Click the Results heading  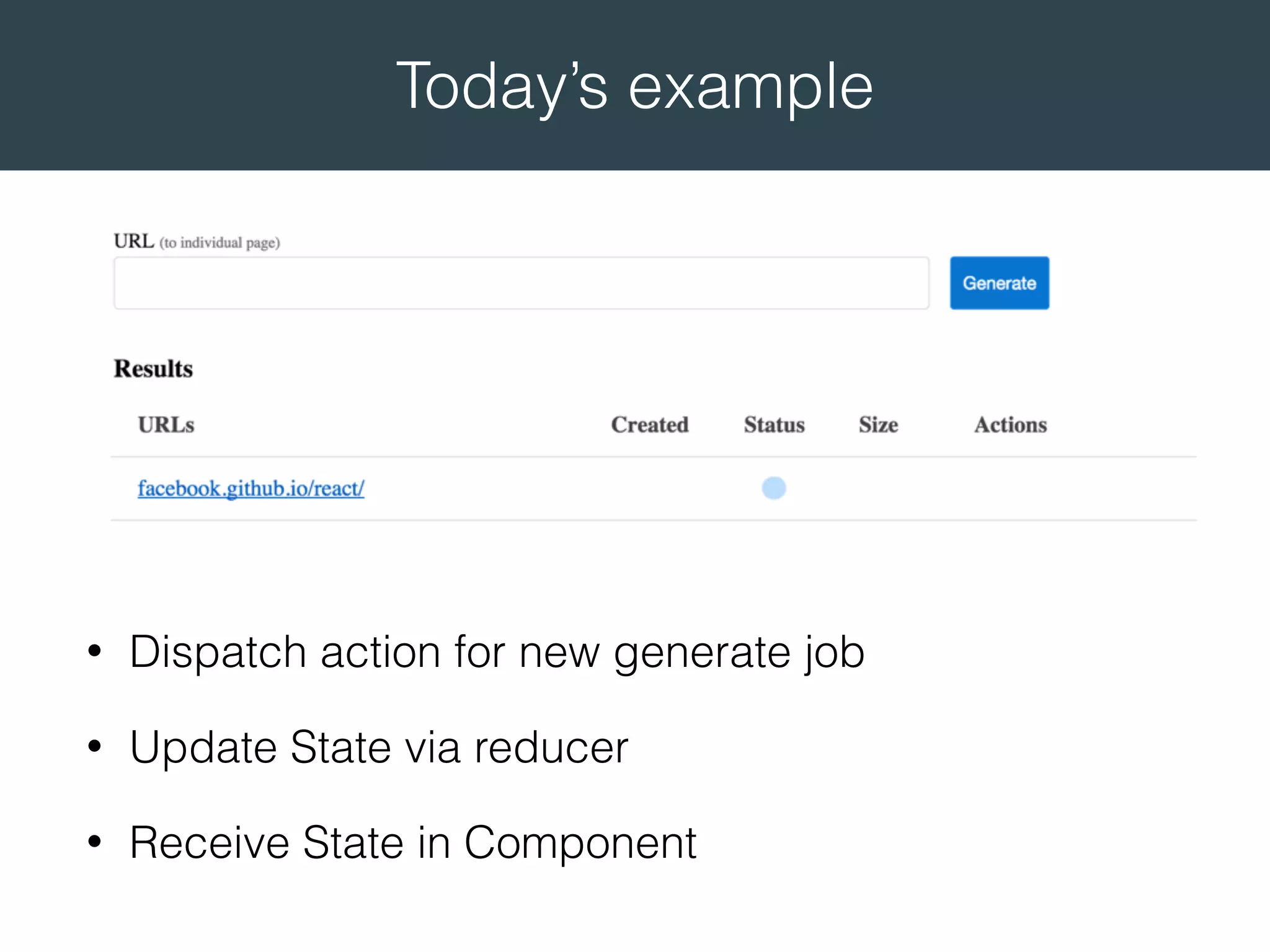click(x=153, y=369)
